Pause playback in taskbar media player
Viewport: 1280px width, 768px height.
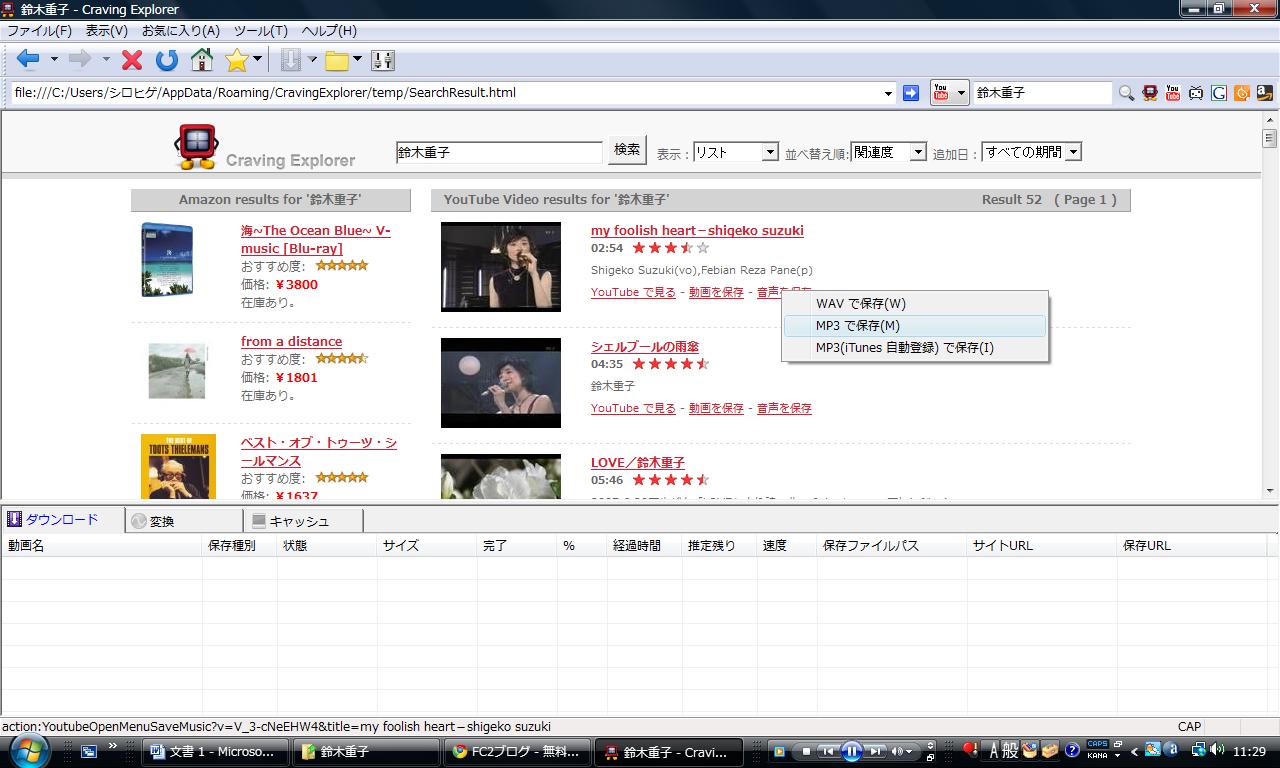[852, 751]
